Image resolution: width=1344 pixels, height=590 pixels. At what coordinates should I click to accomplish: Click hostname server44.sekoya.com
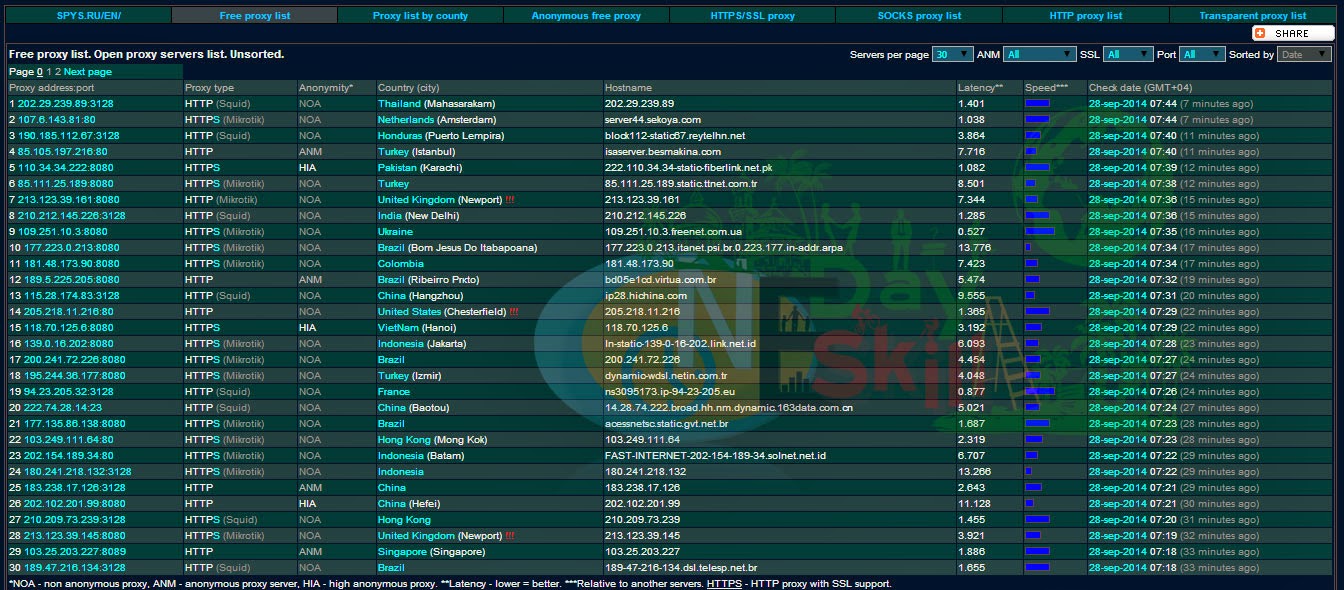653,120
